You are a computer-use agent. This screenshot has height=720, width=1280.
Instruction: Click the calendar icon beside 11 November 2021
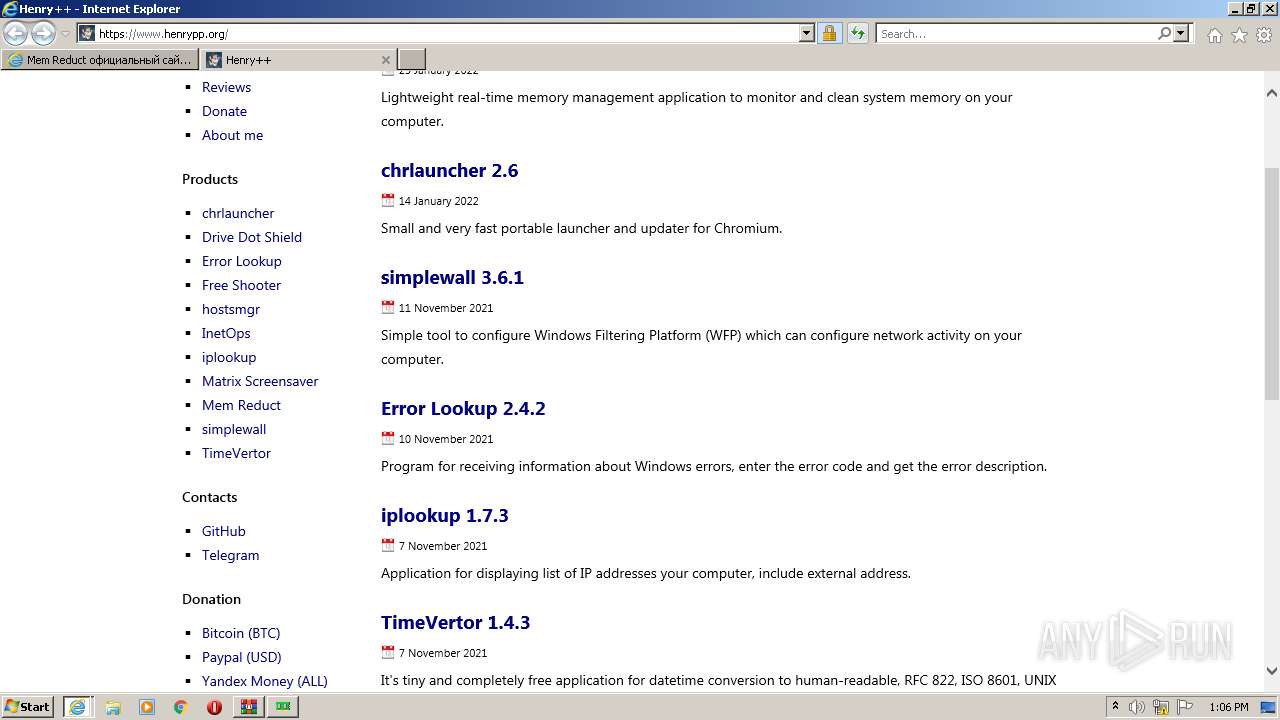[x=388, y=307]
